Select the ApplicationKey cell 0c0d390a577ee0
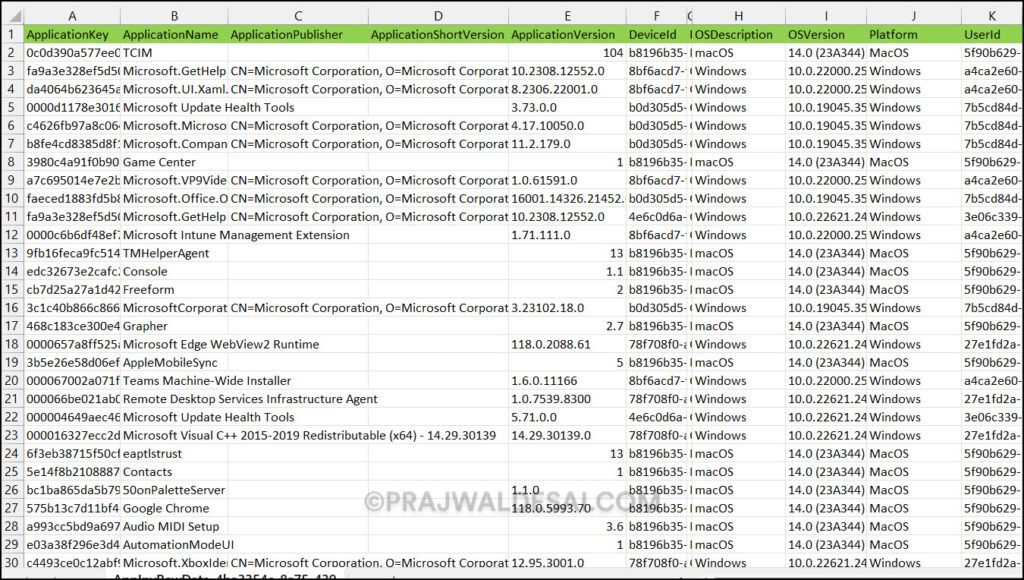 [x=72, y=52]
